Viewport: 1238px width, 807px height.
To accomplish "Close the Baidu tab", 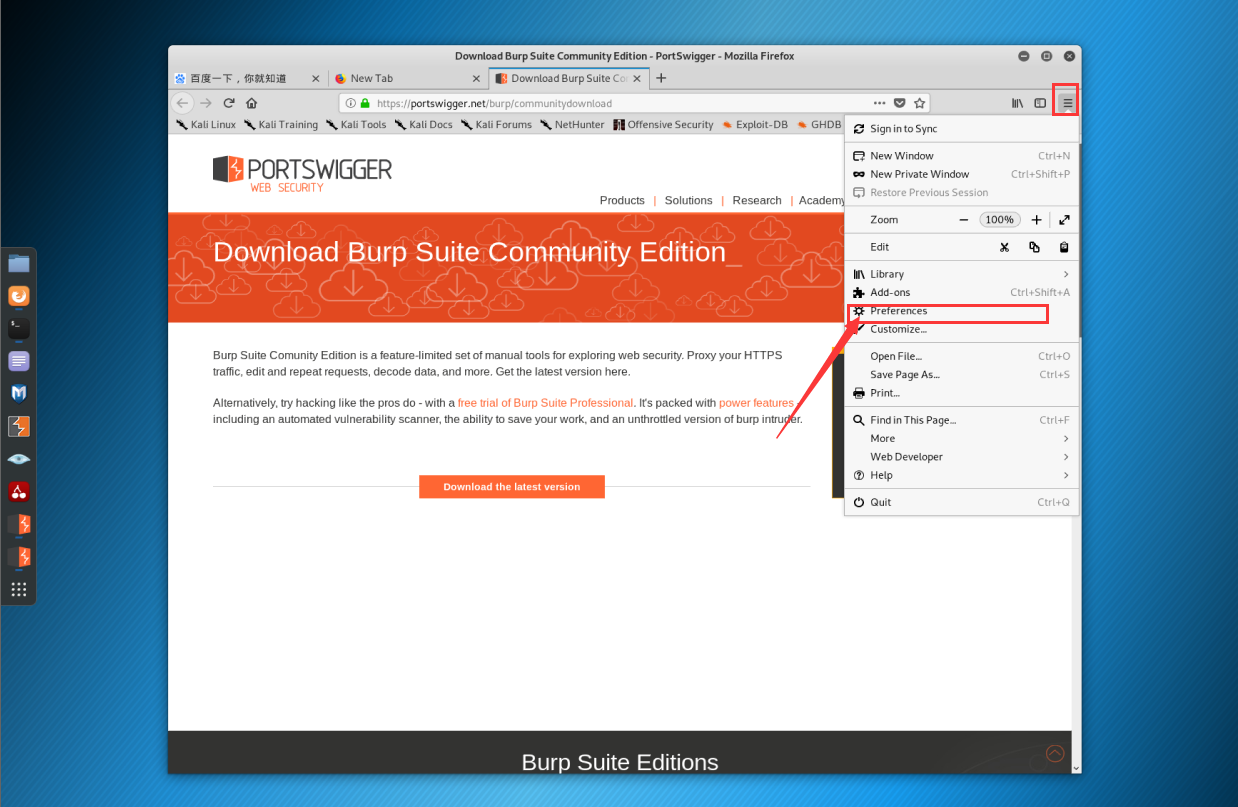I will pos(316,78).
